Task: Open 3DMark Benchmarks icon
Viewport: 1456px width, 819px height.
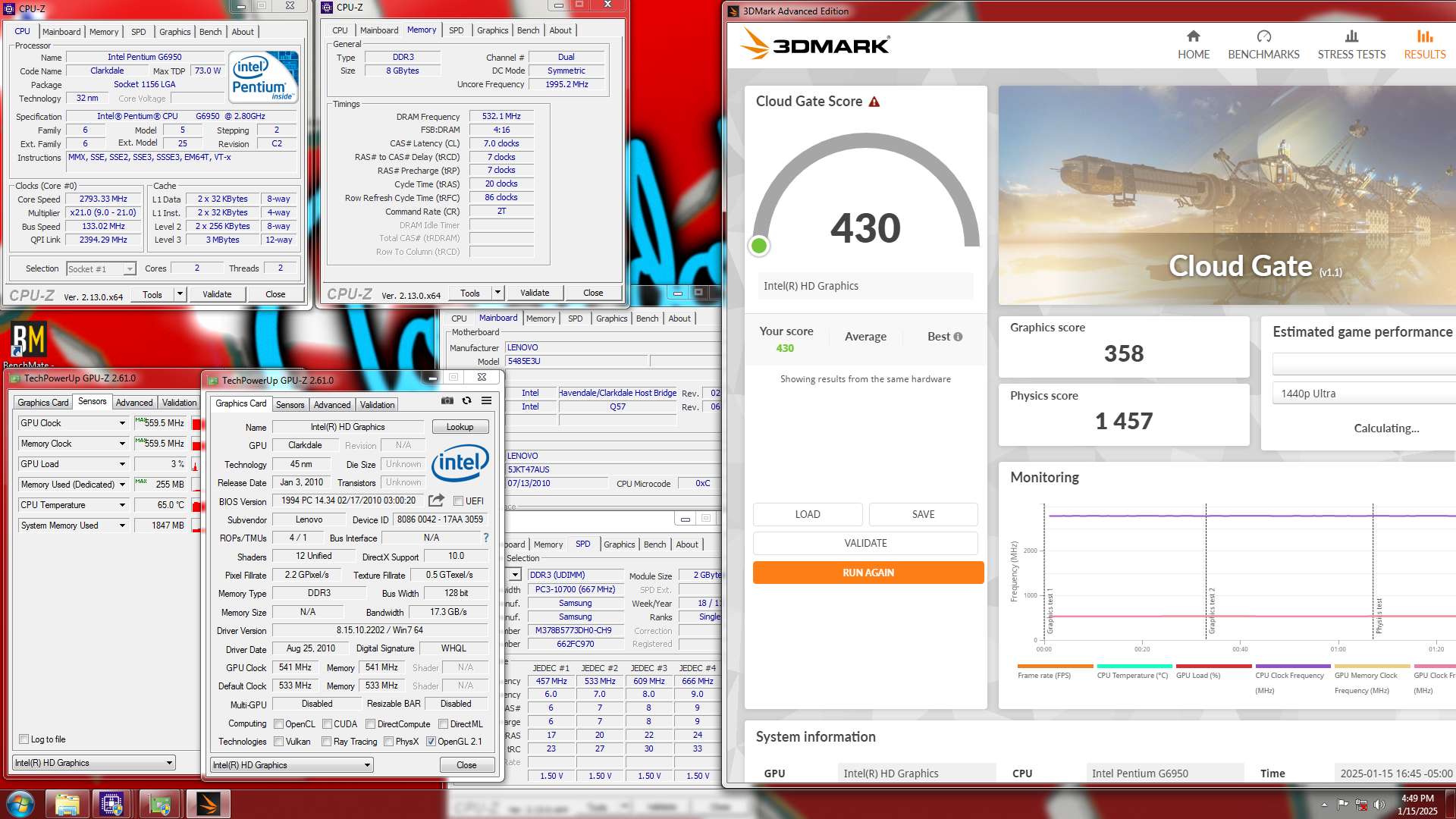Action: click(x=1263, y=36)
